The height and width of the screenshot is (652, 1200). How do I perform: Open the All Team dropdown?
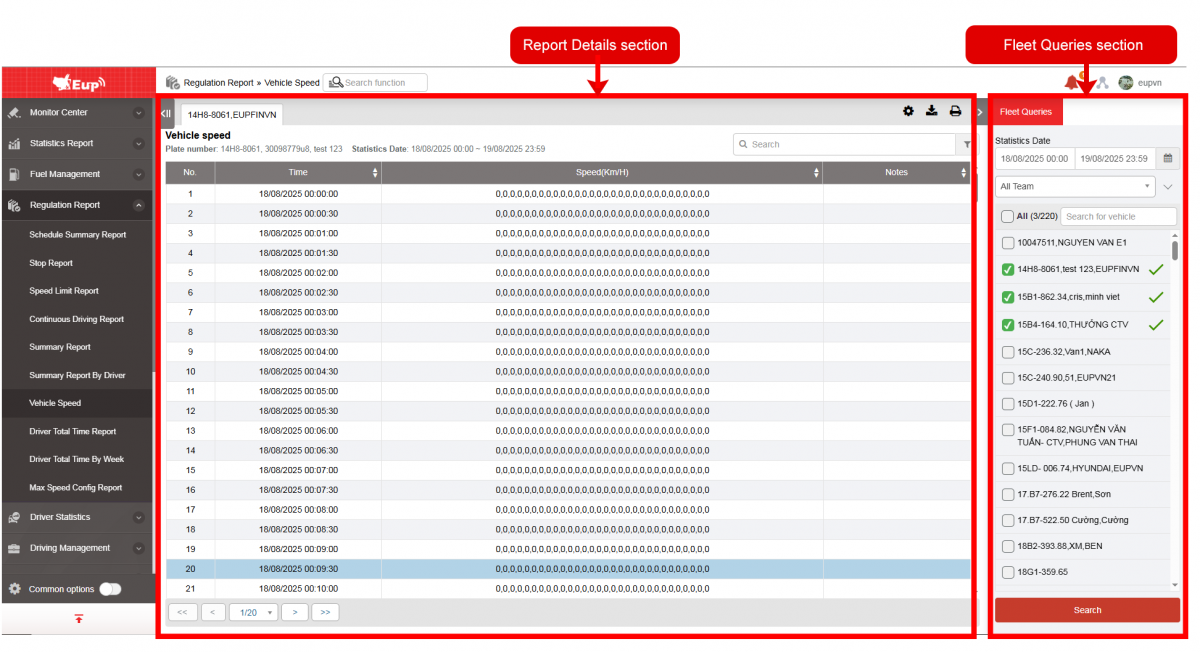(x=1075, y=187)
